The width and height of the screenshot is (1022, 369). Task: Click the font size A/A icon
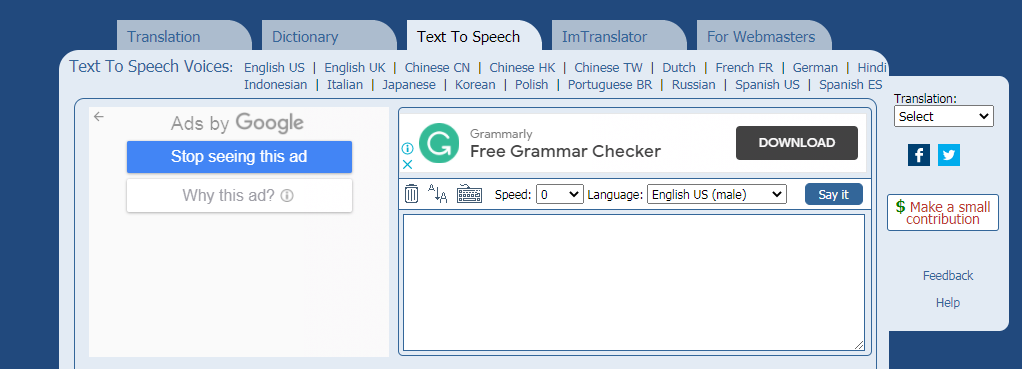tap(437, 194)
